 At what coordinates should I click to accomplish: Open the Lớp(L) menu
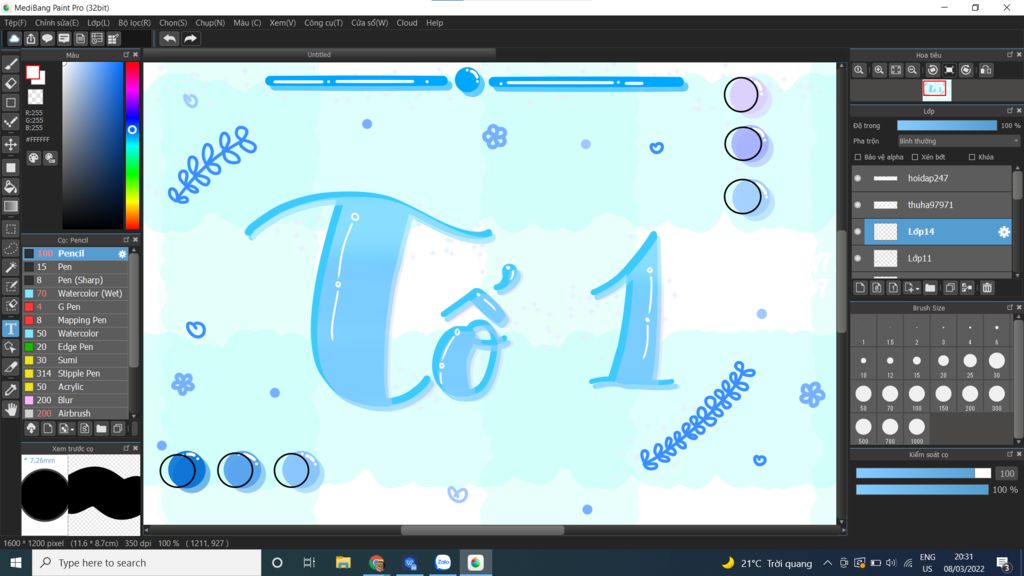(98, 23)
